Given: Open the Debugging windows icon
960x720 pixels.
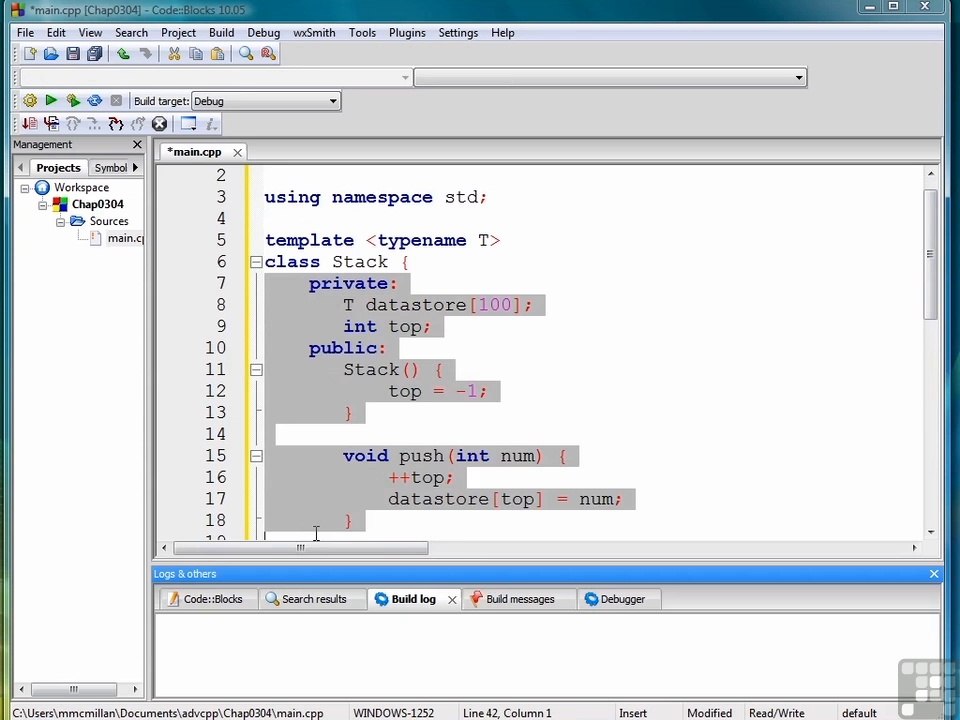Looking at the screenshot, I should [189, 124].
